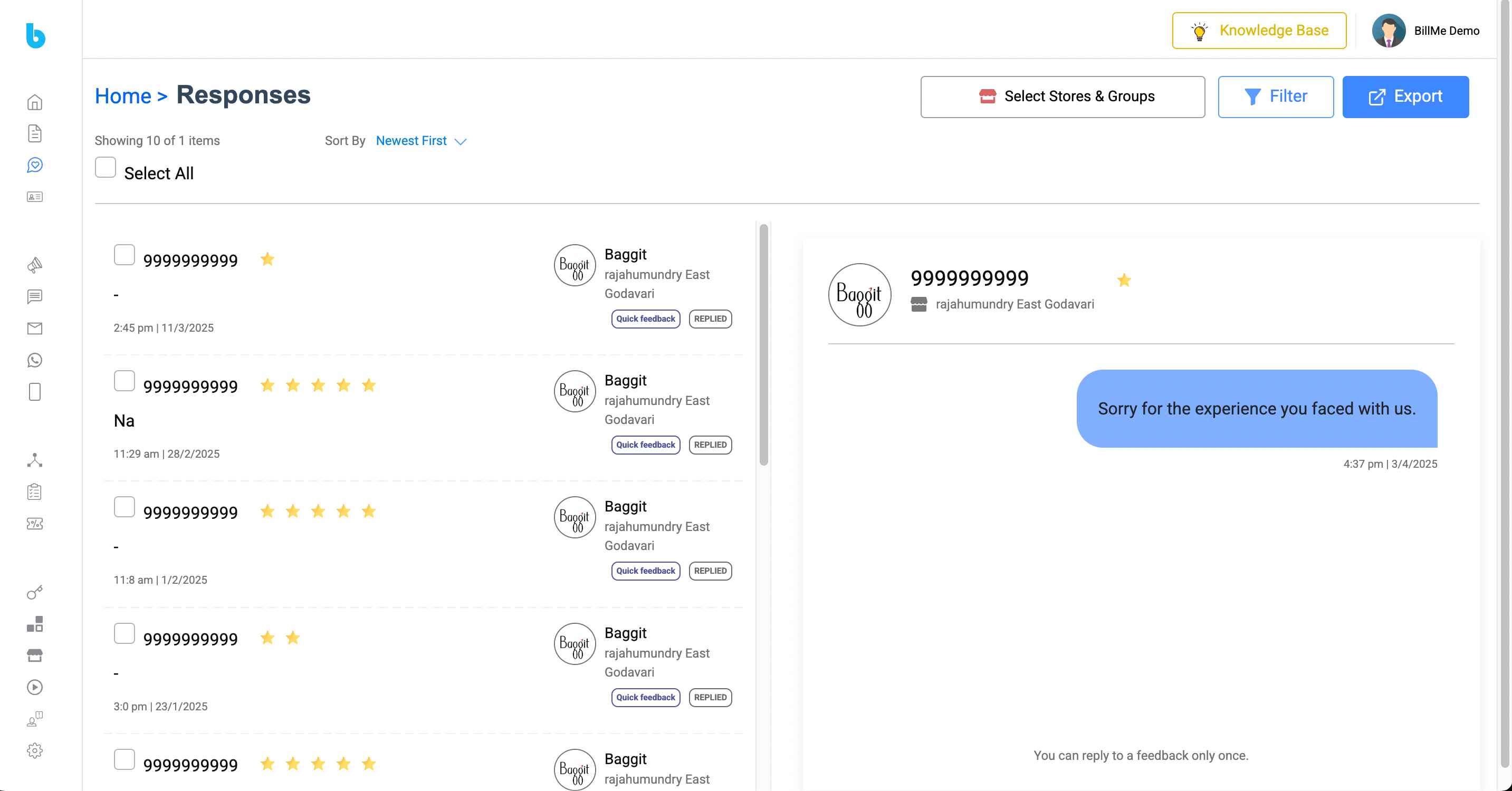The width and height of the screenshot is (1512, 791).
Task: Click the response list scrollbar
Action: 763,344
